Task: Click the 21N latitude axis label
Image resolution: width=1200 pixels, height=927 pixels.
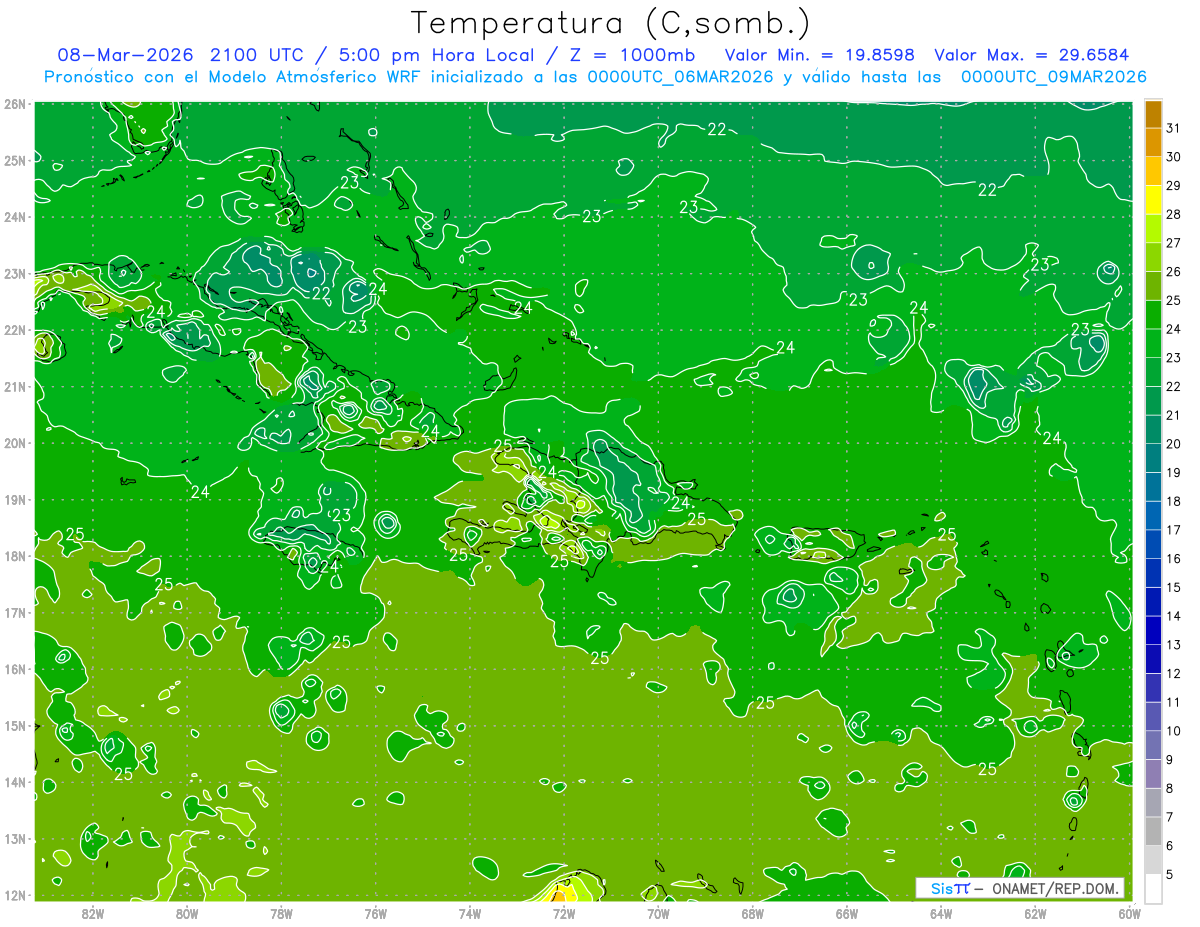Action: coord(15,386)
